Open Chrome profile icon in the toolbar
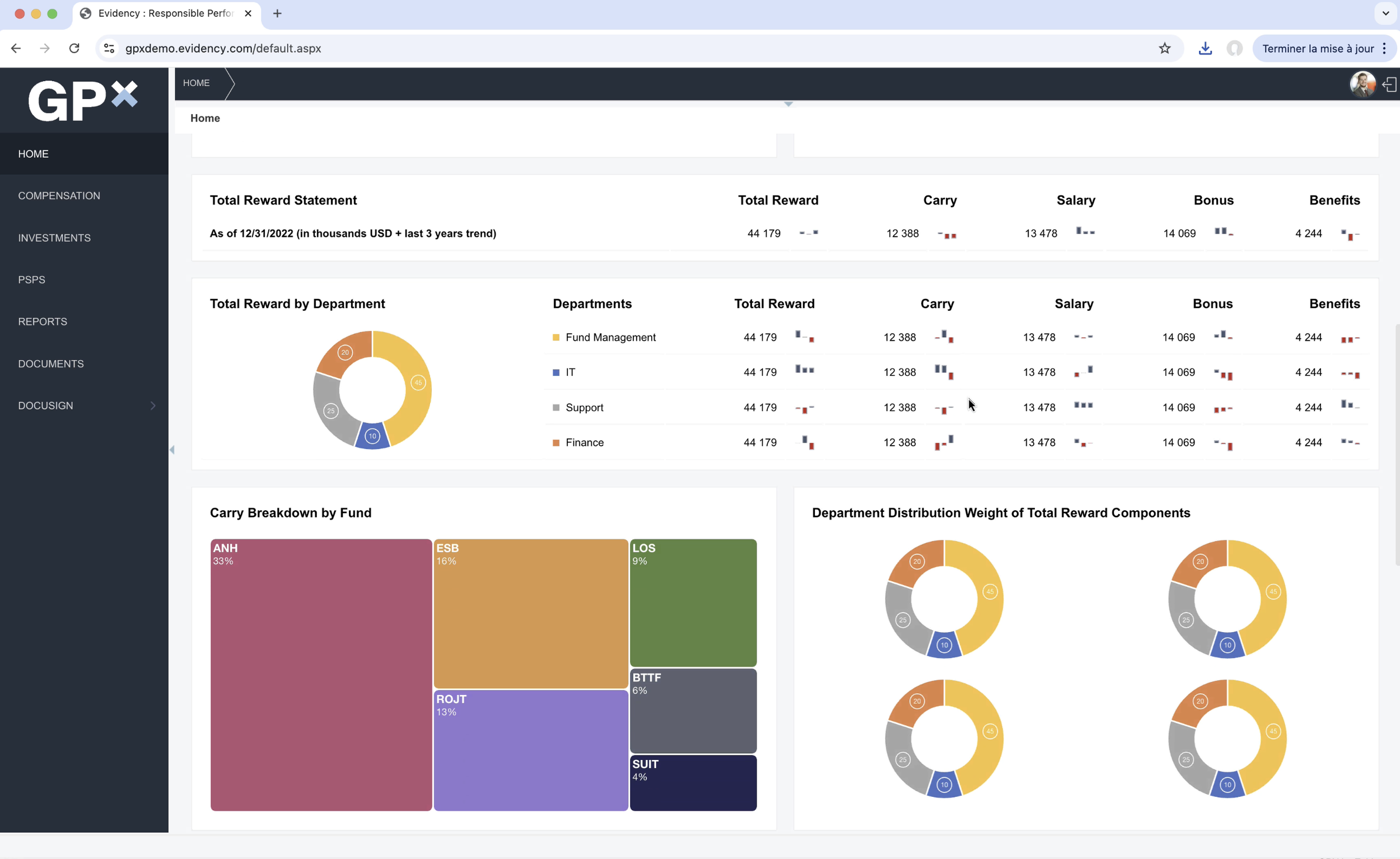 coord(1235,48)
